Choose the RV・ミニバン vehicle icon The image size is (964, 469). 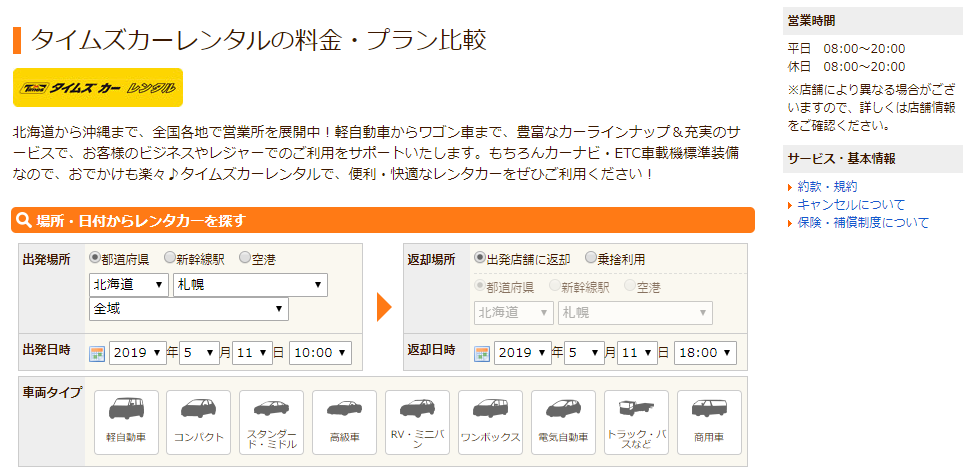(x=417, y=419)
